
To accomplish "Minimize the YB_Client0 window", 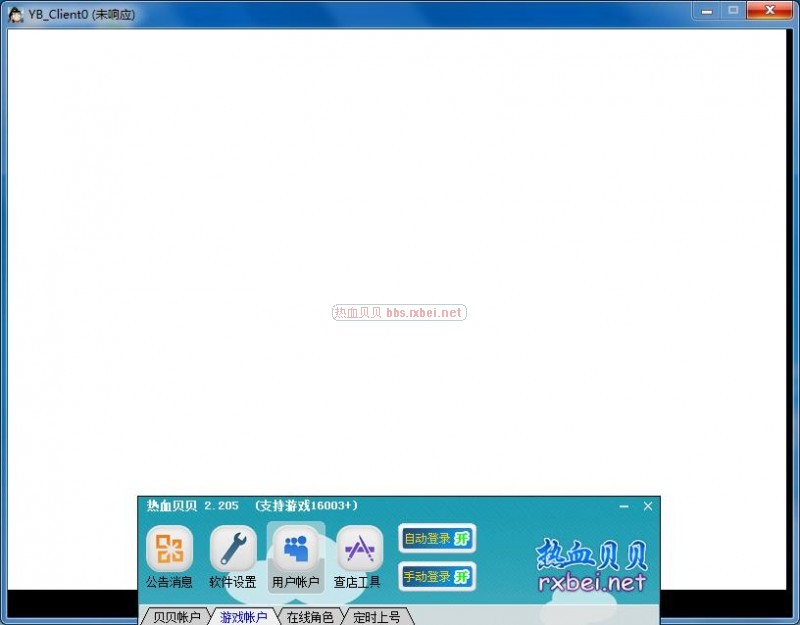I will pos(706,10).
